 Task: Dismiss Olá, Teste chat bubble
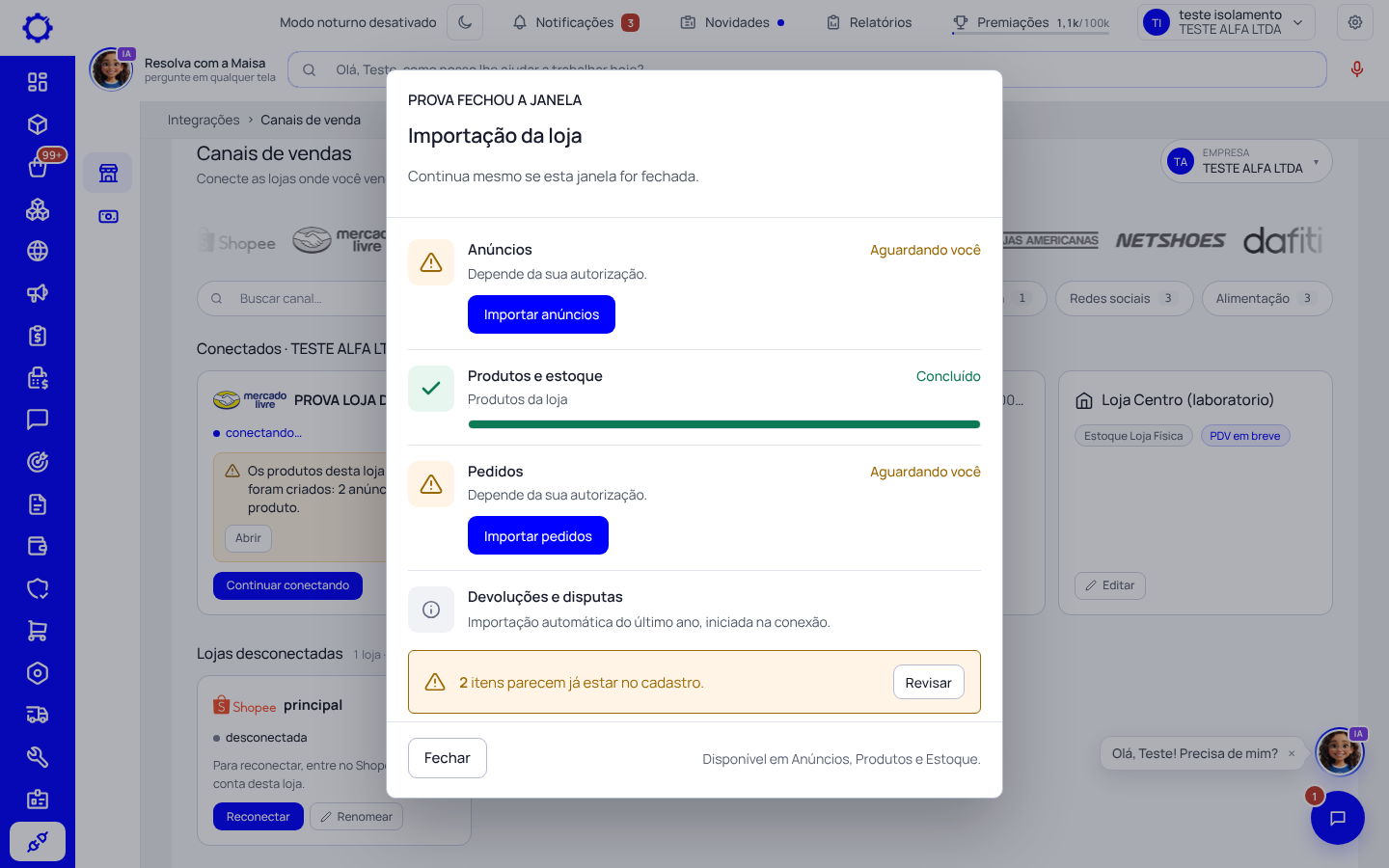tap(1292, 753)
